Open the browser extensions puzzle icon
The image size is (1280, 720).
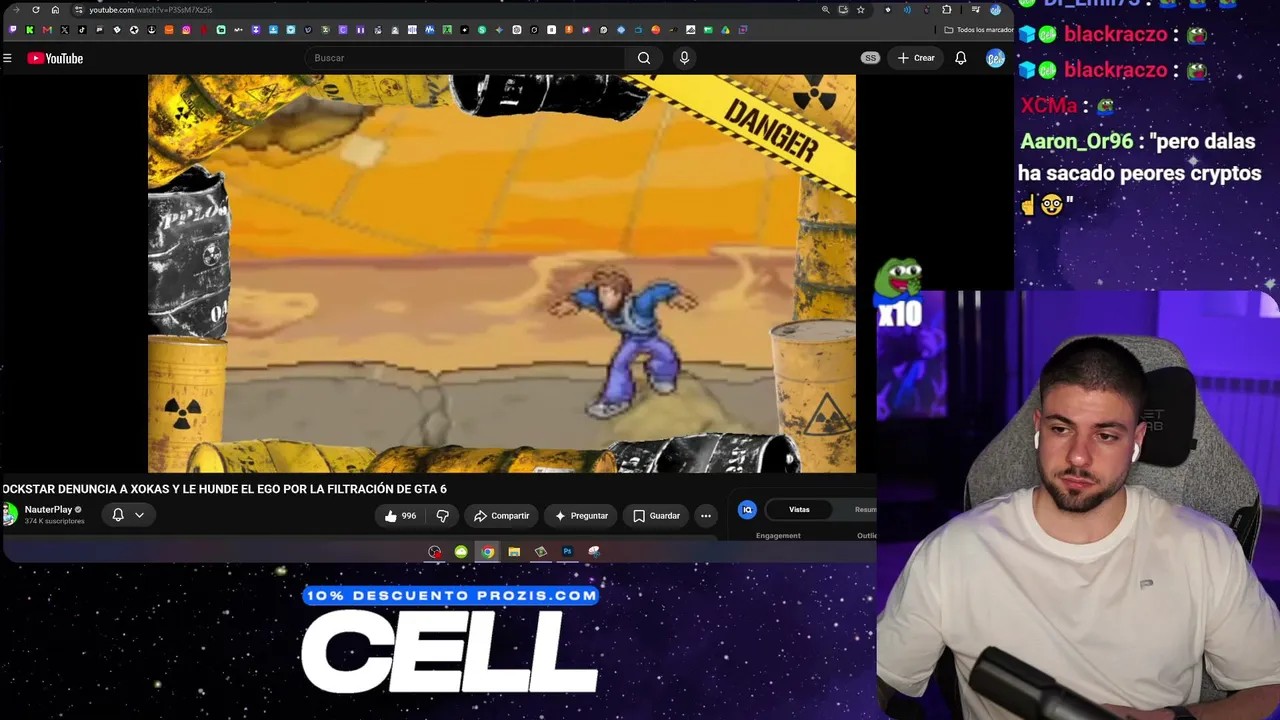[946, 10]
